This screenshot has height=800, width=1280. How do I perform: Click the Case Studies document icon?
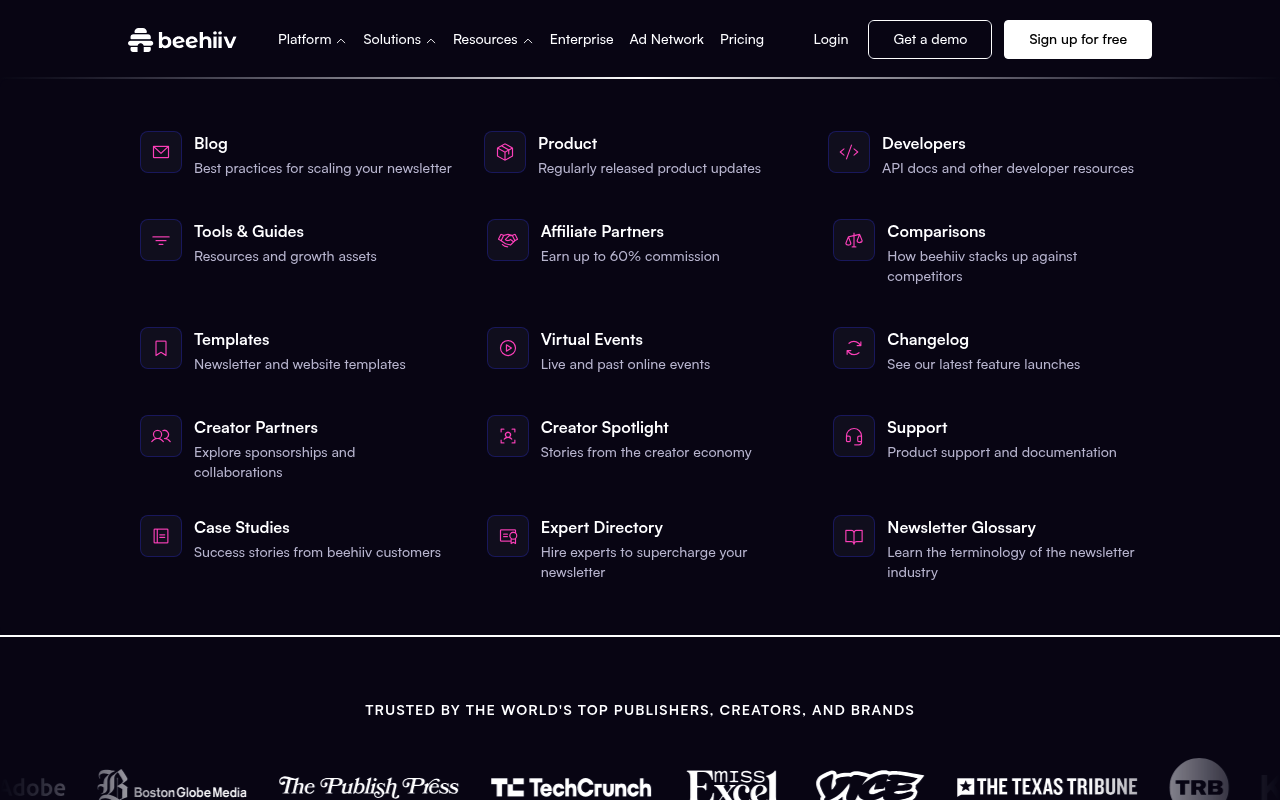click(x=161, y=536)
